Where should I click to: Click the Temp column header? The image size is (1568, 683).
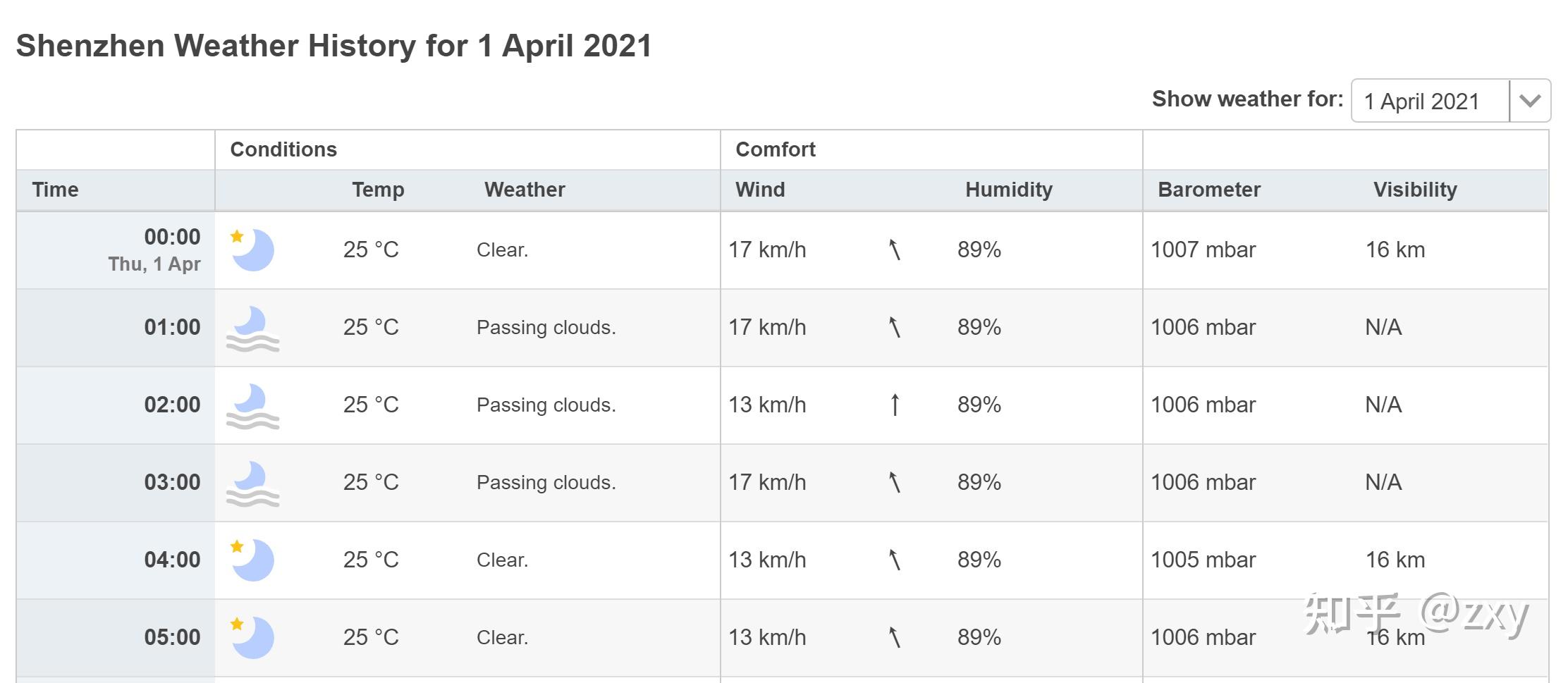(378, 190)
